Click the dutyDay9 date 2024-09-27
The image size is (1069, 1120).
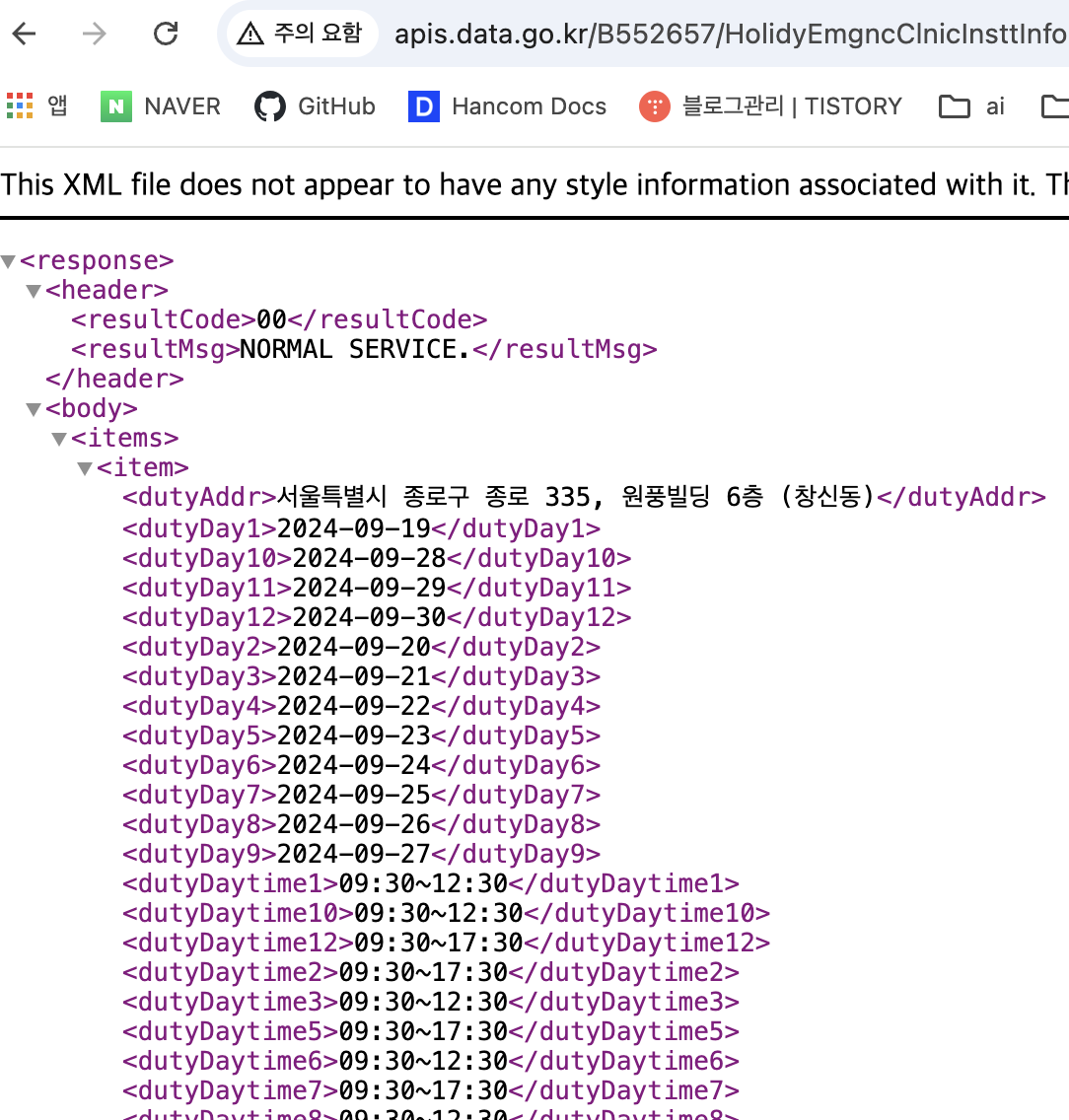[354, 854]
